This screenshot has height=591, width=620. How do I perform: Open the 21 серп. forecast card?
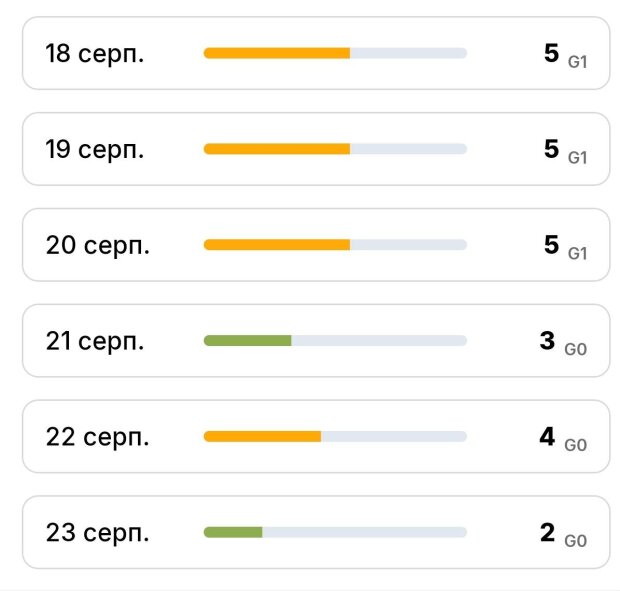click(316, 340)
